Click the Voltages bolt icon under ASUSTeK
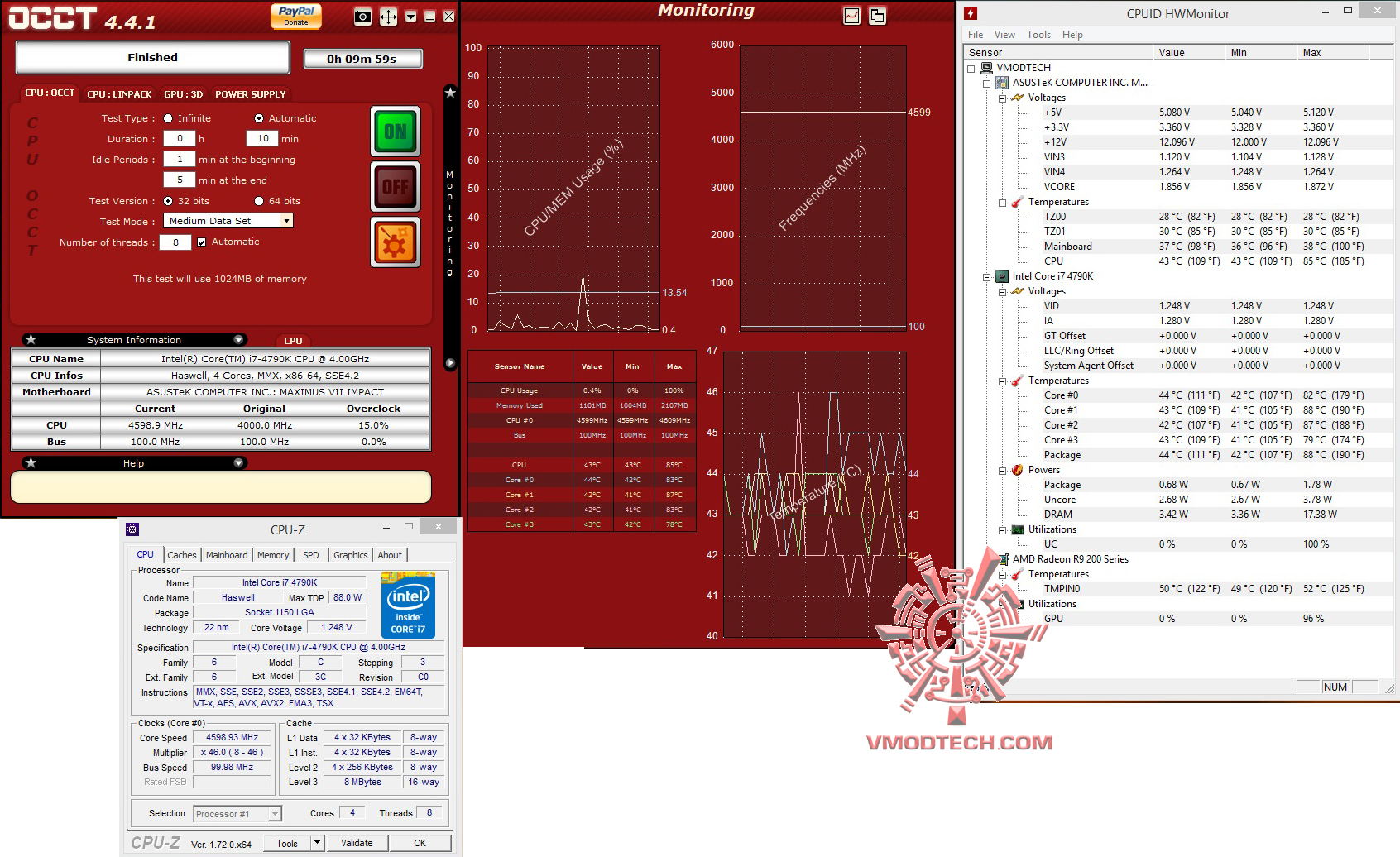Screen dimensions: 1400x857 click(x=1018, y=98)
